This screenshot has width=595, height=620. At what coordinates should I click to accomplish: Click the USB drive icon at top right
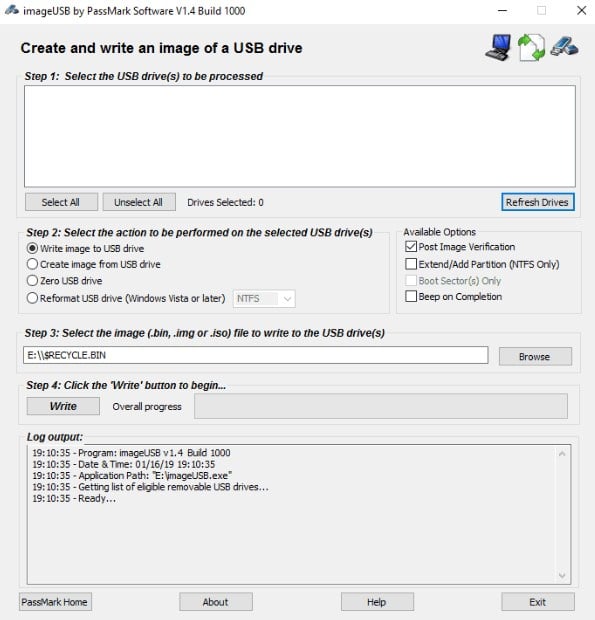565,46
